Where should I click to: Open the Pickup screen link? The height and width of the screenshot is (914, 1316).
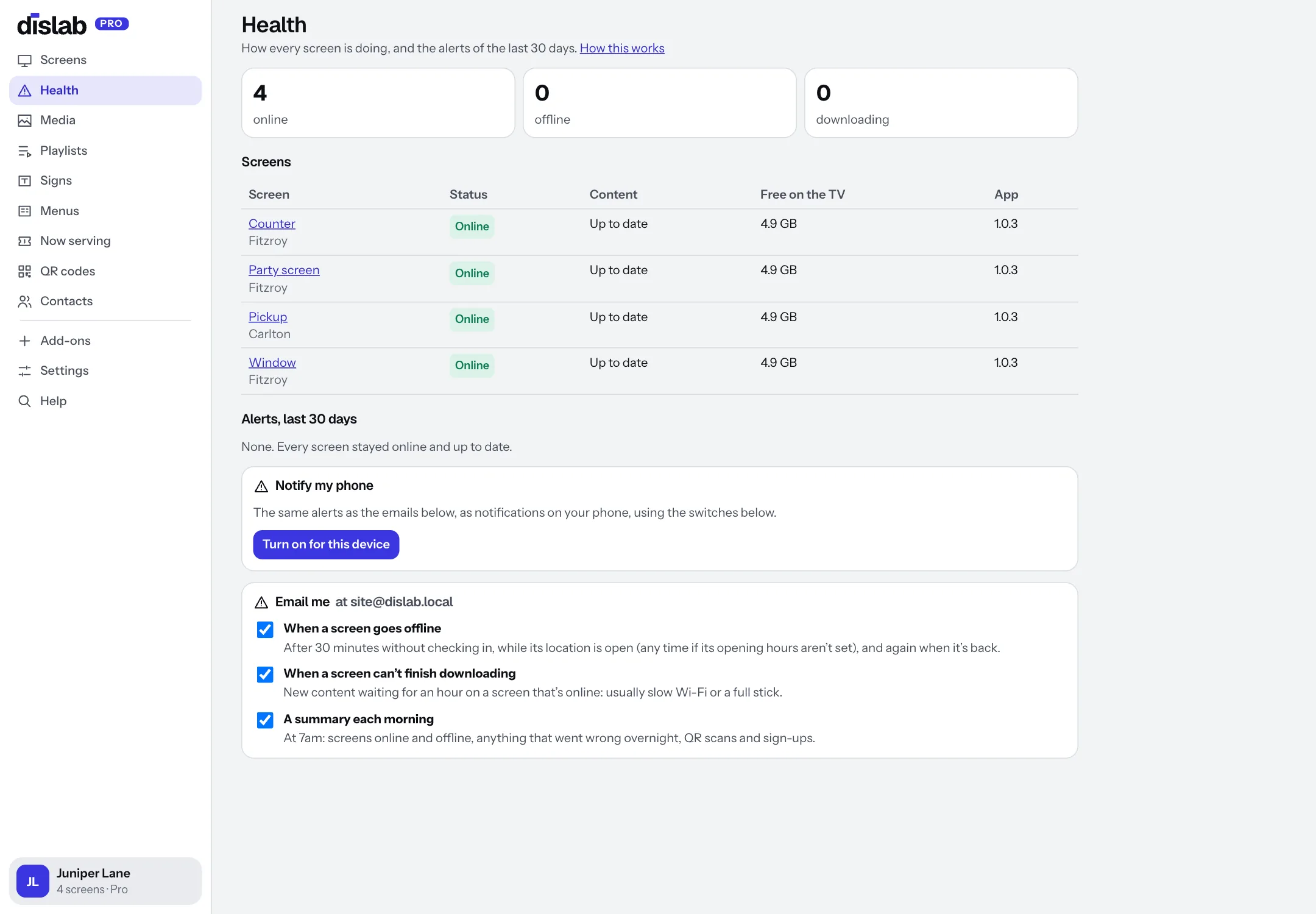click(267, 317)
